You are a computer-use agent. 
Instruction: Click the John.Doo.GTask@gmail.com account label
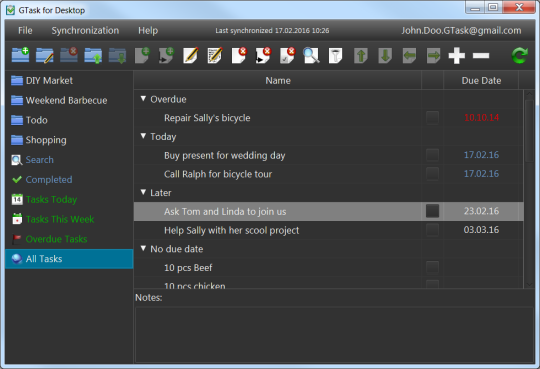[461, 30]
